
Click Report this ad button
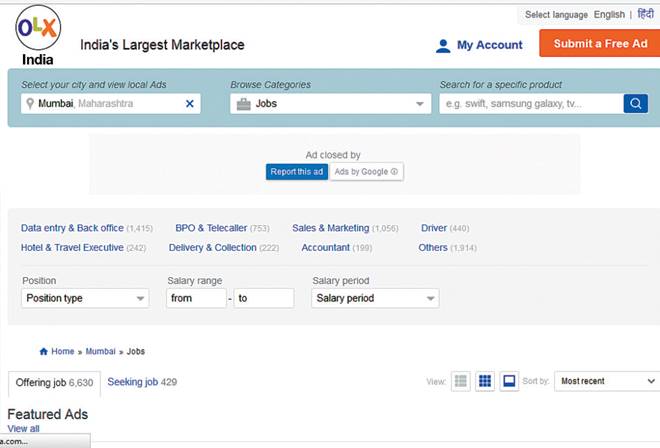297,172
